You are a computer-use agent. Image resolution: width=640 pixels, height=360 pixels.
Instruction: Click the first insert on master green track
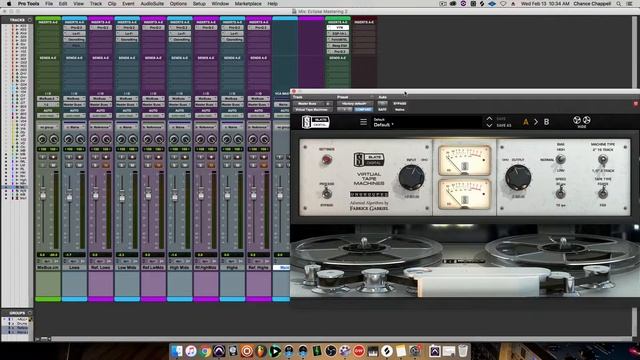tap(338, 27)
